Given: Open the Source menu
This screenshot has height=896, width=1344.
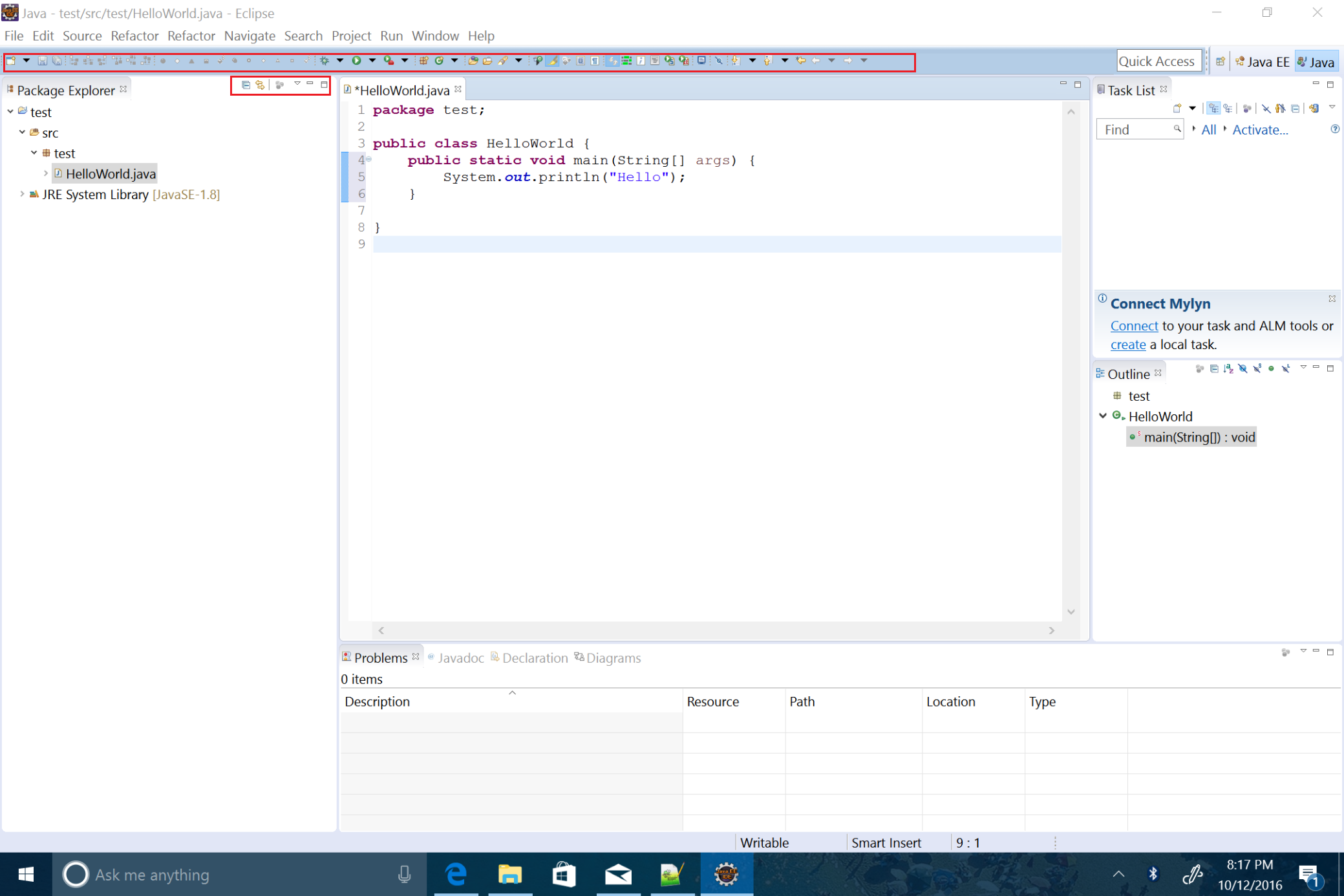Looking at the screenshot, I should point(82,36).
